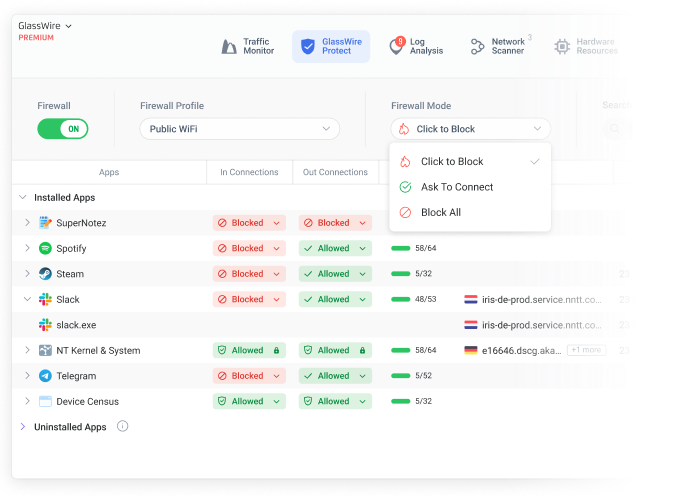Click the +1 more hosts button
The width and height of the screenshot is (680, 496).
click(x=586, y=350)
